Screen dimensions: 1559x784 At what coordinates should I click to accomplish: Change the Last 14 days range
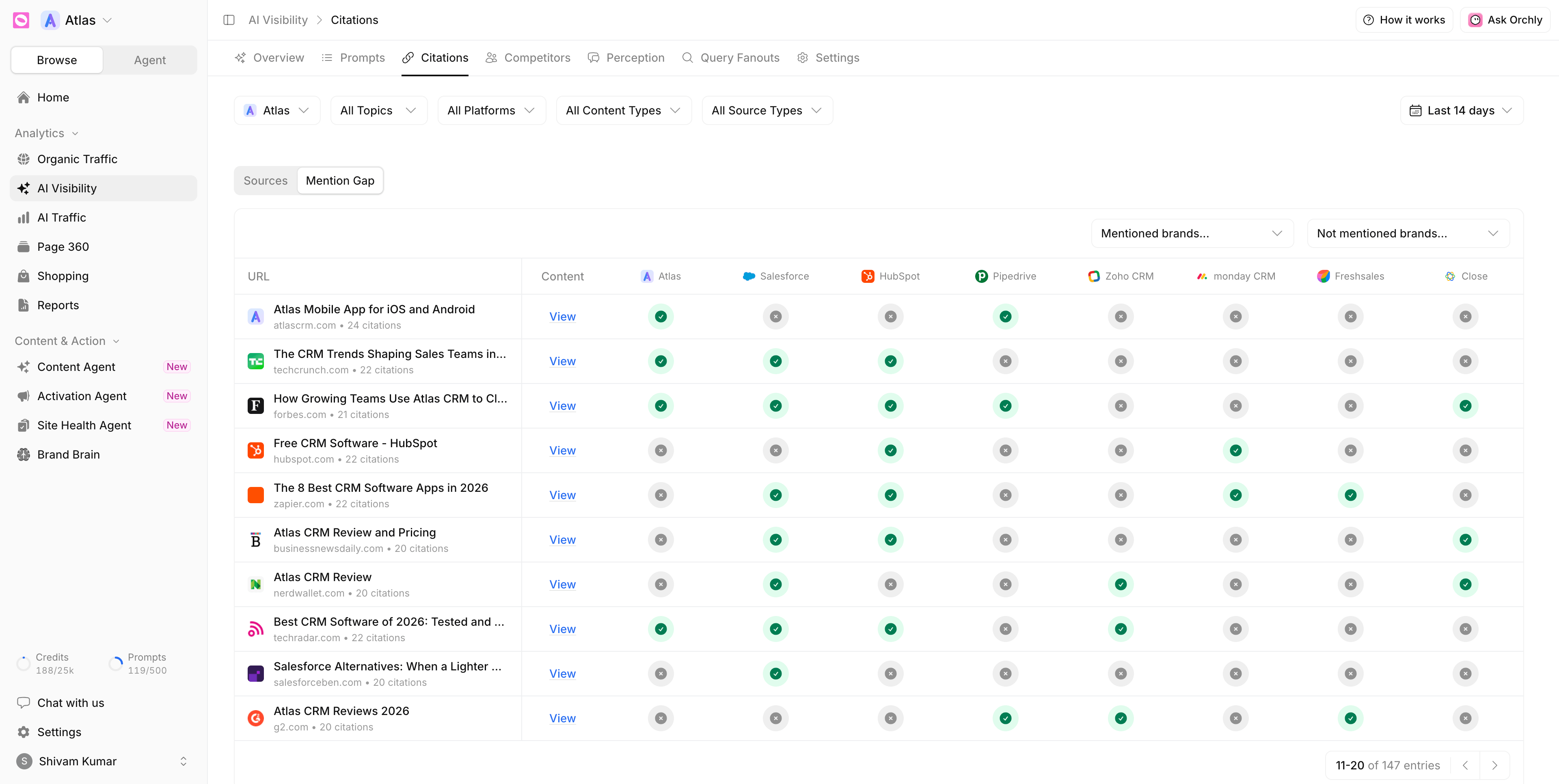tap(1461, 110)
